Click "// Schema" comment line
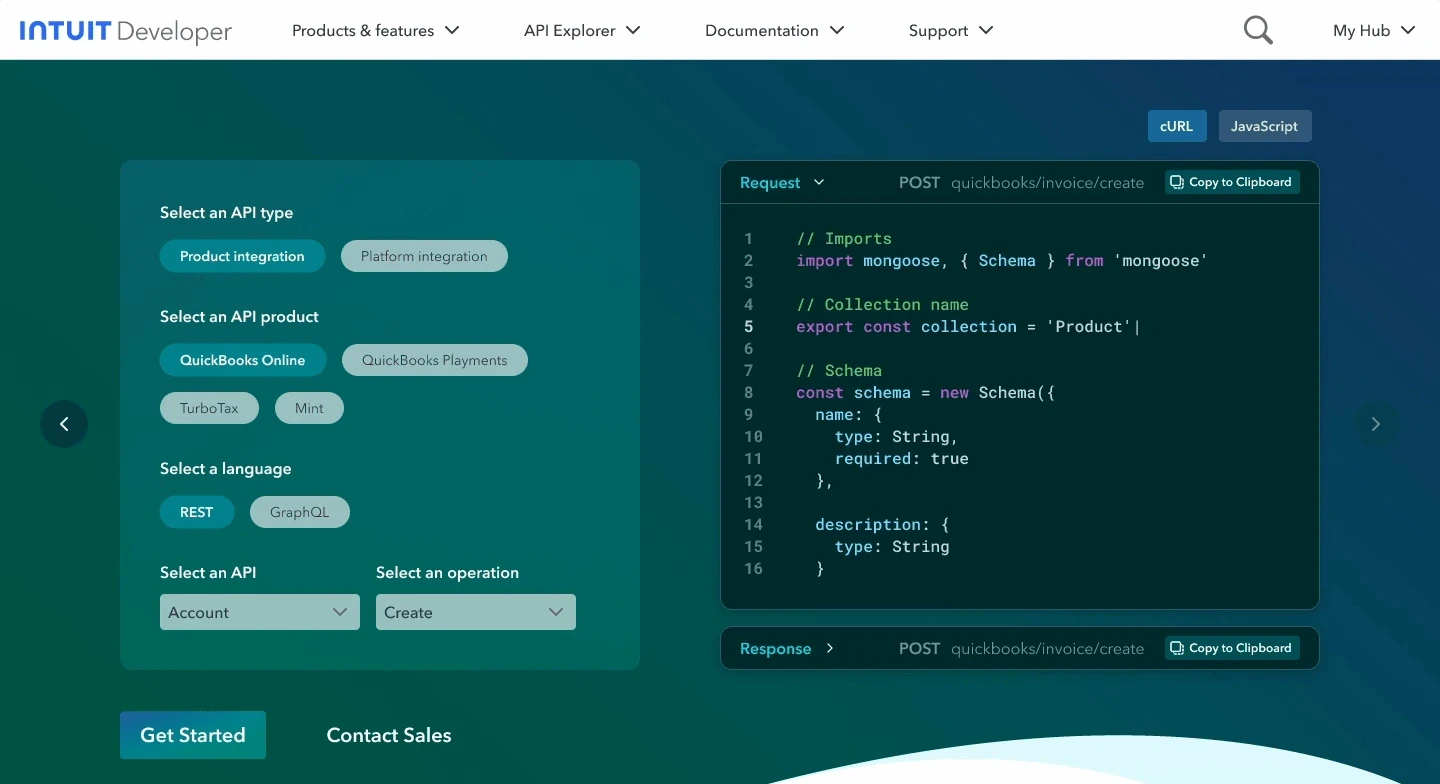The width and height of the screenshot is (1440, 784). 839,370
